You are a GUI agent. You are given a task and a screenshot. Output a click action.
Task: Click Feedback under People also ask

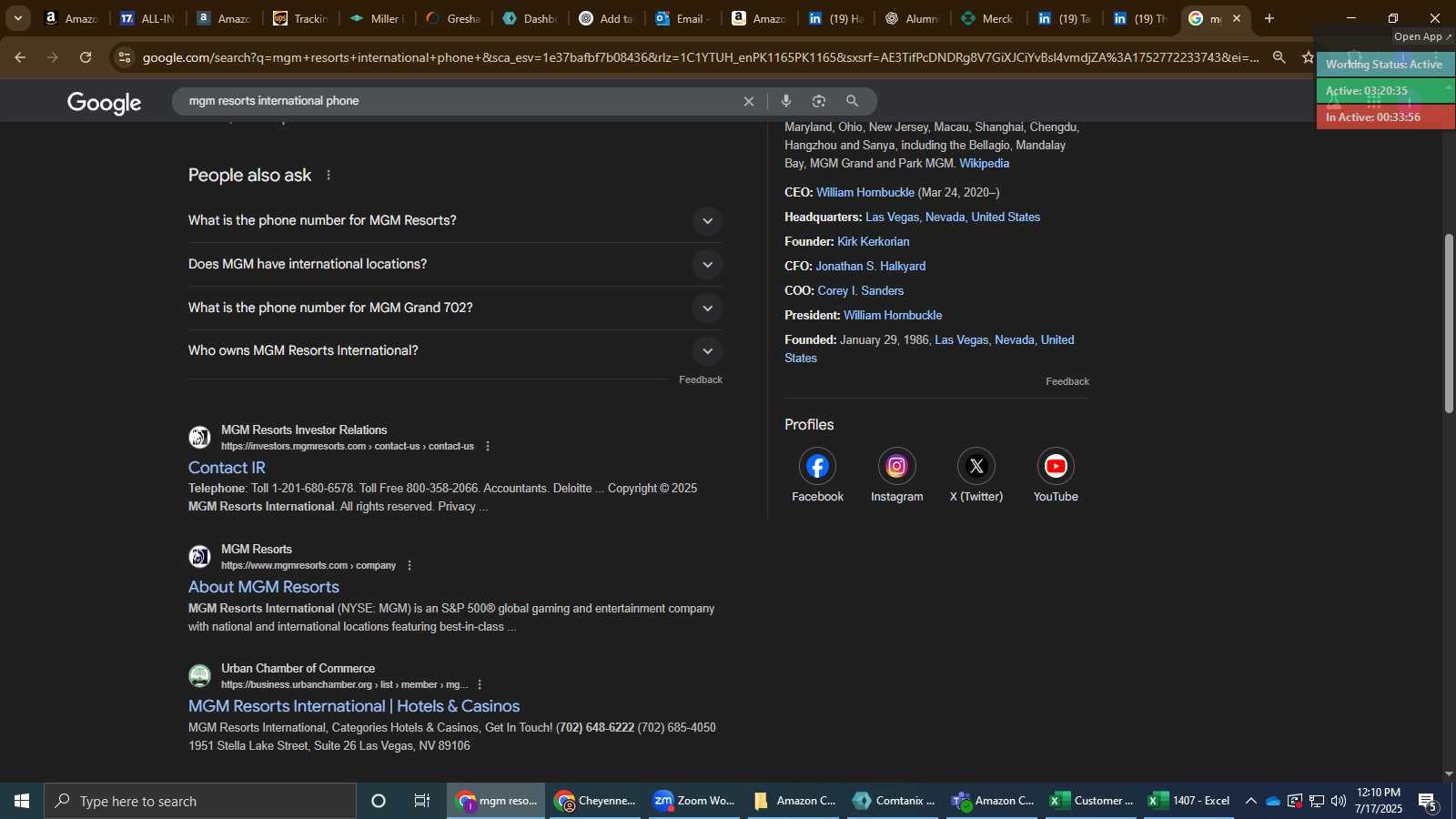coord(701,380)
